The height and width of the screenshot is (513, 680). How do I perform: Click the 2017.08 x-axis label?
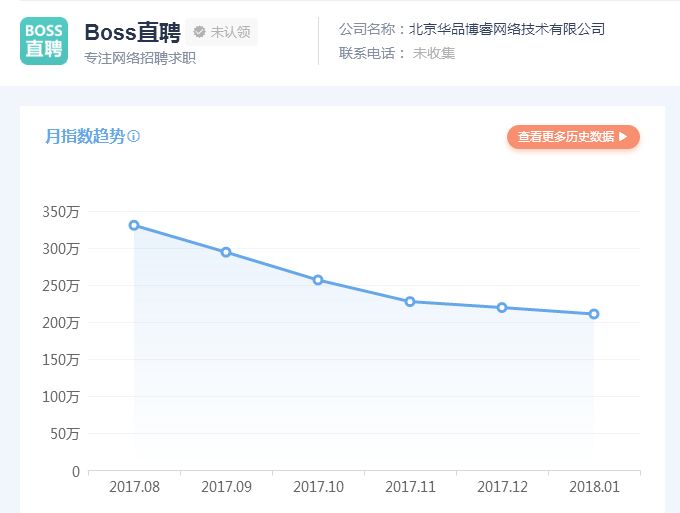click(x=134, y=487)
